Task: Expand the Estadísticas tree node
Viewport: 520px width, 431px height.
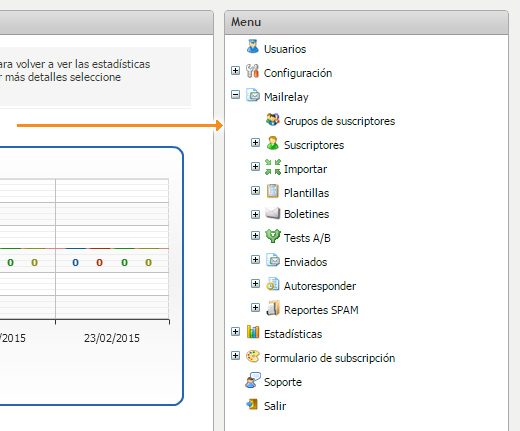Action: coord(235,332)
